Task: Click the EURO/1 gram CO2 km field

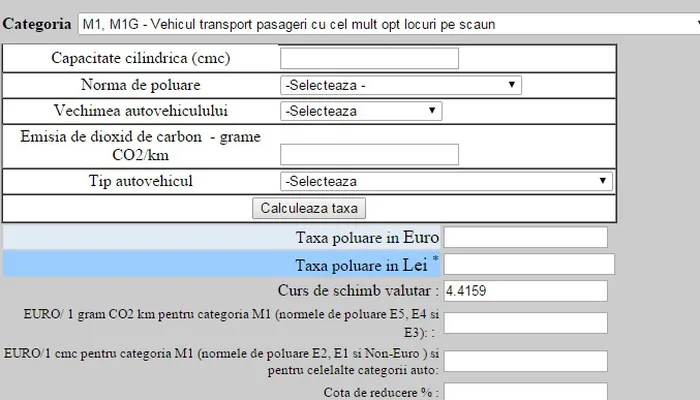Action: 525,323
